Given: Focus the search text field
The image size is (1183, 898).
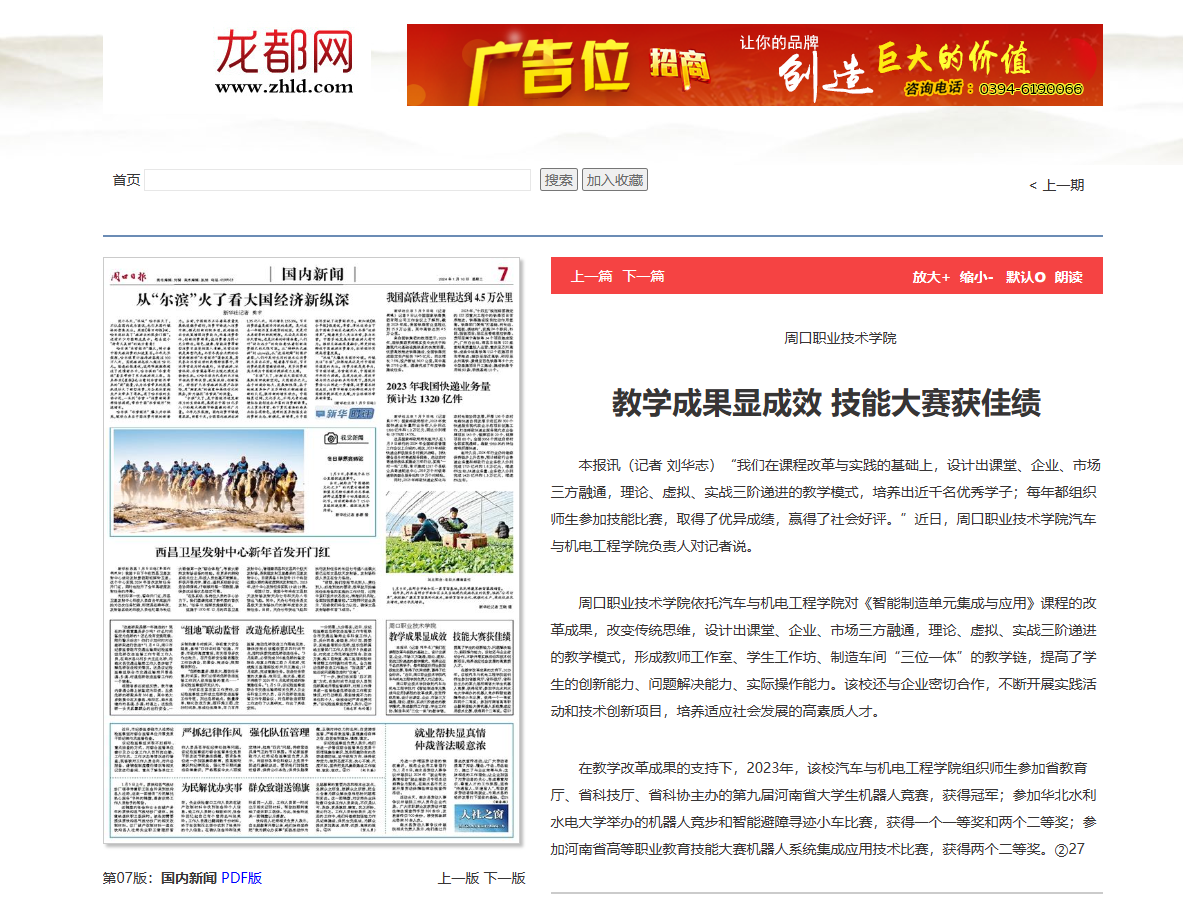Looking at the screenshot, I should pyautogui.click(x=338, y=180).
